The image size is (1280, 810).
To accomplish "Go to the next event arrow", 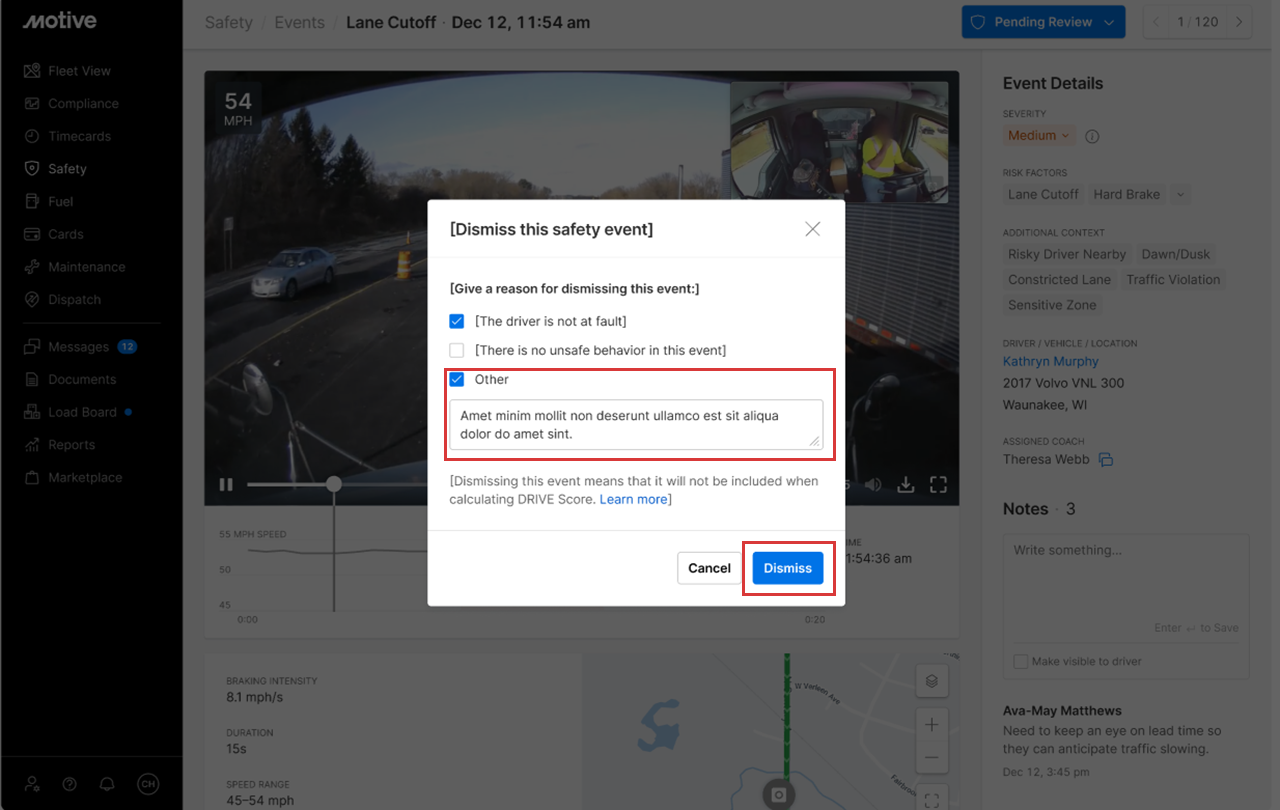I will click(1239, 22).
